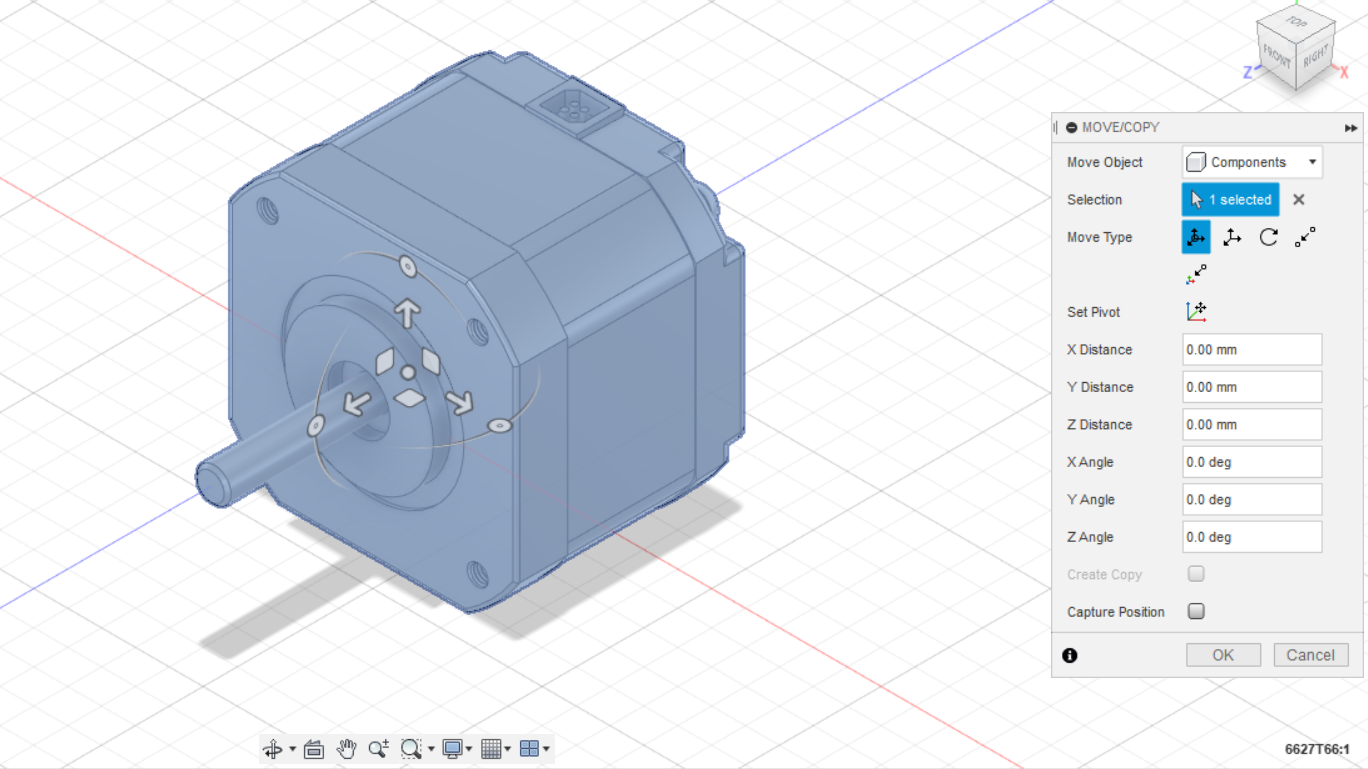
Task: Click the Z Angle input field
Action: 1252,537
